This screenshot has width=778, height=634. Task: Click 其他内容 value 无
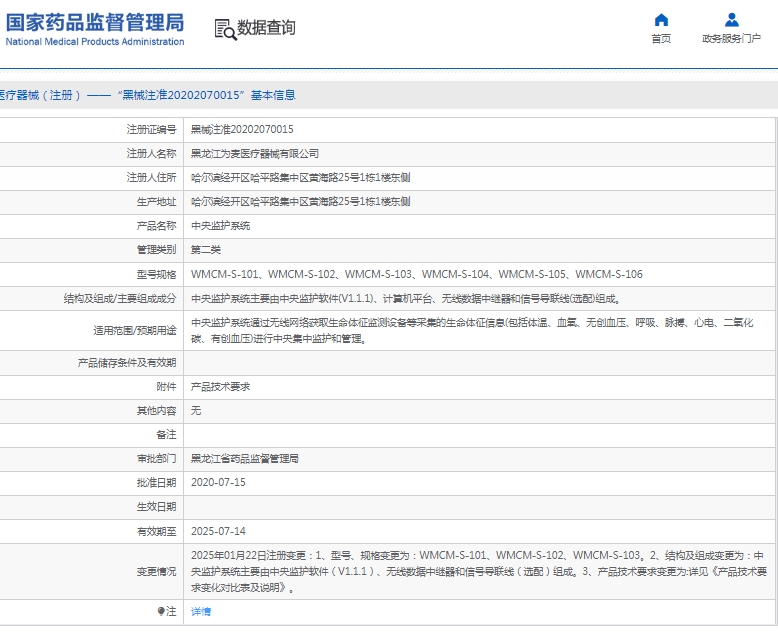pos(196,411)
